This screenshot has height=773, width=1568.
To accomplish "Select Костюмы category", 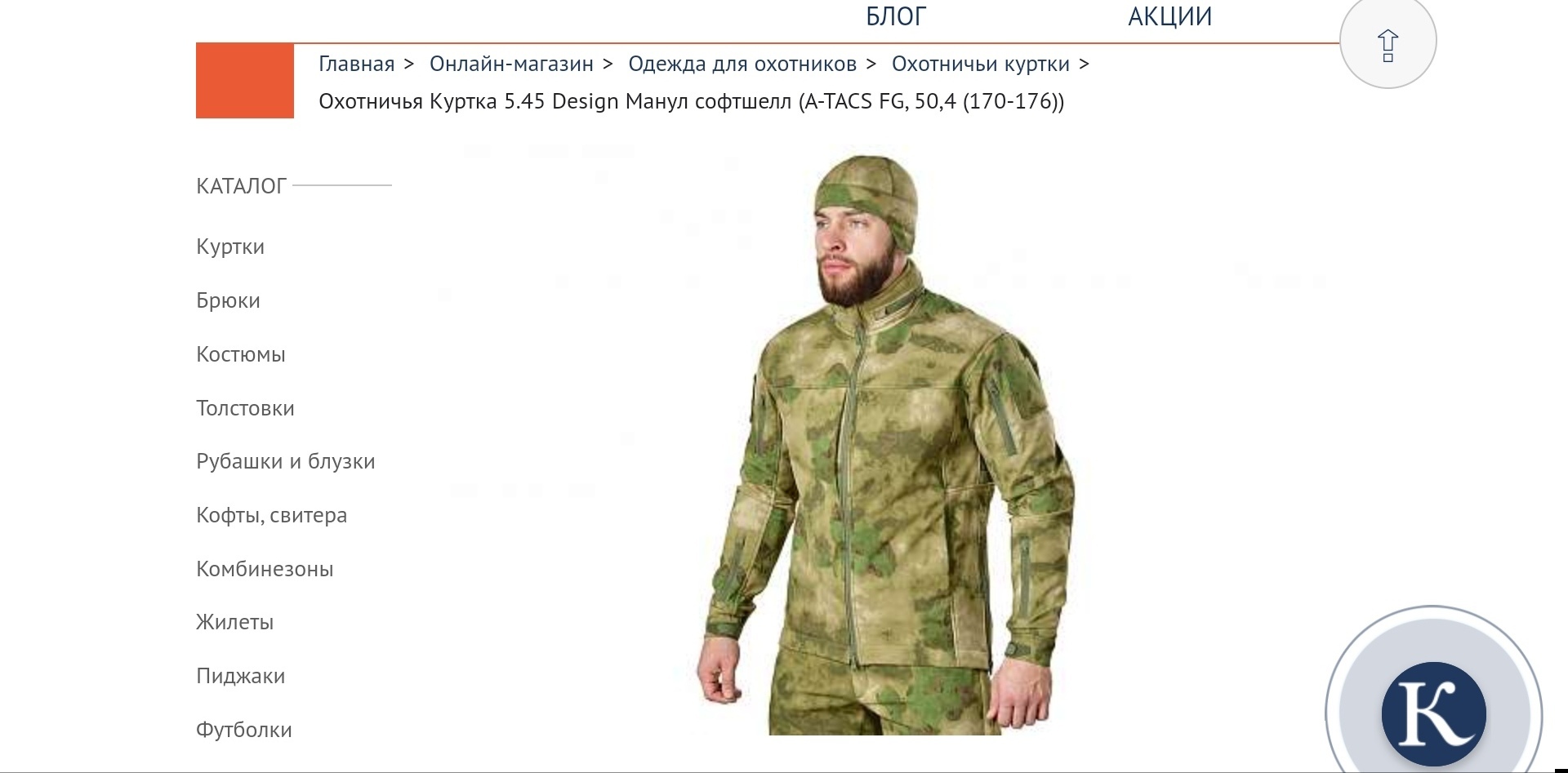I will pos(241,354).
